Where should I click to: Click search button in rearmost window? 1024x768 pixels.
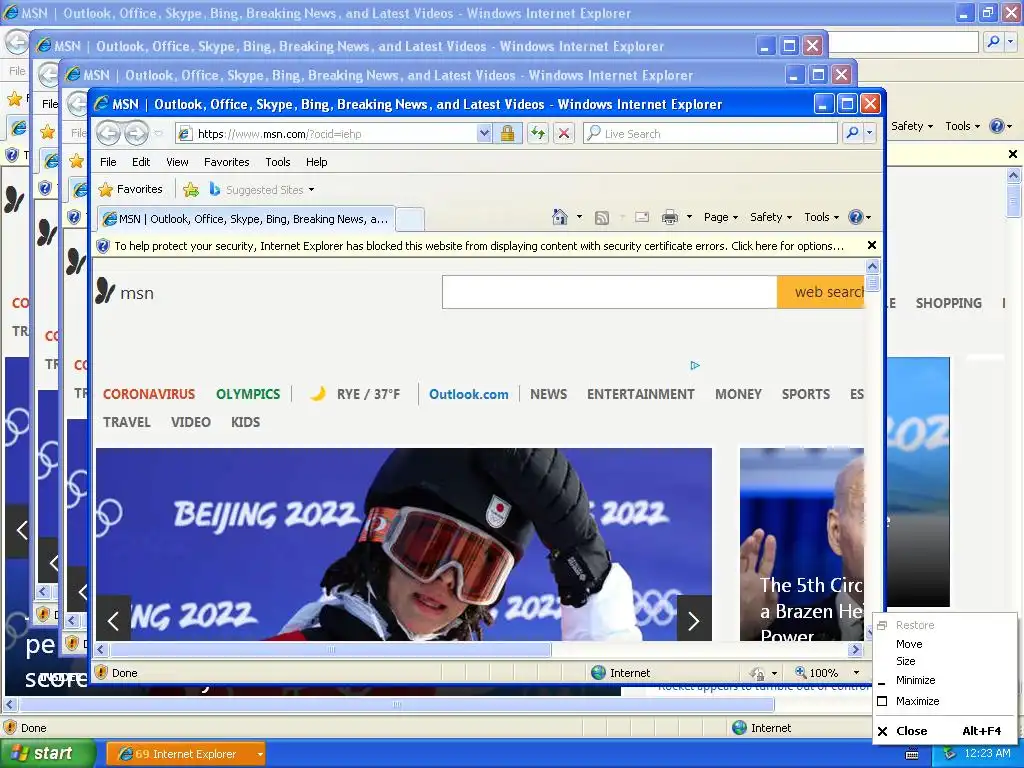click(993, 42)
